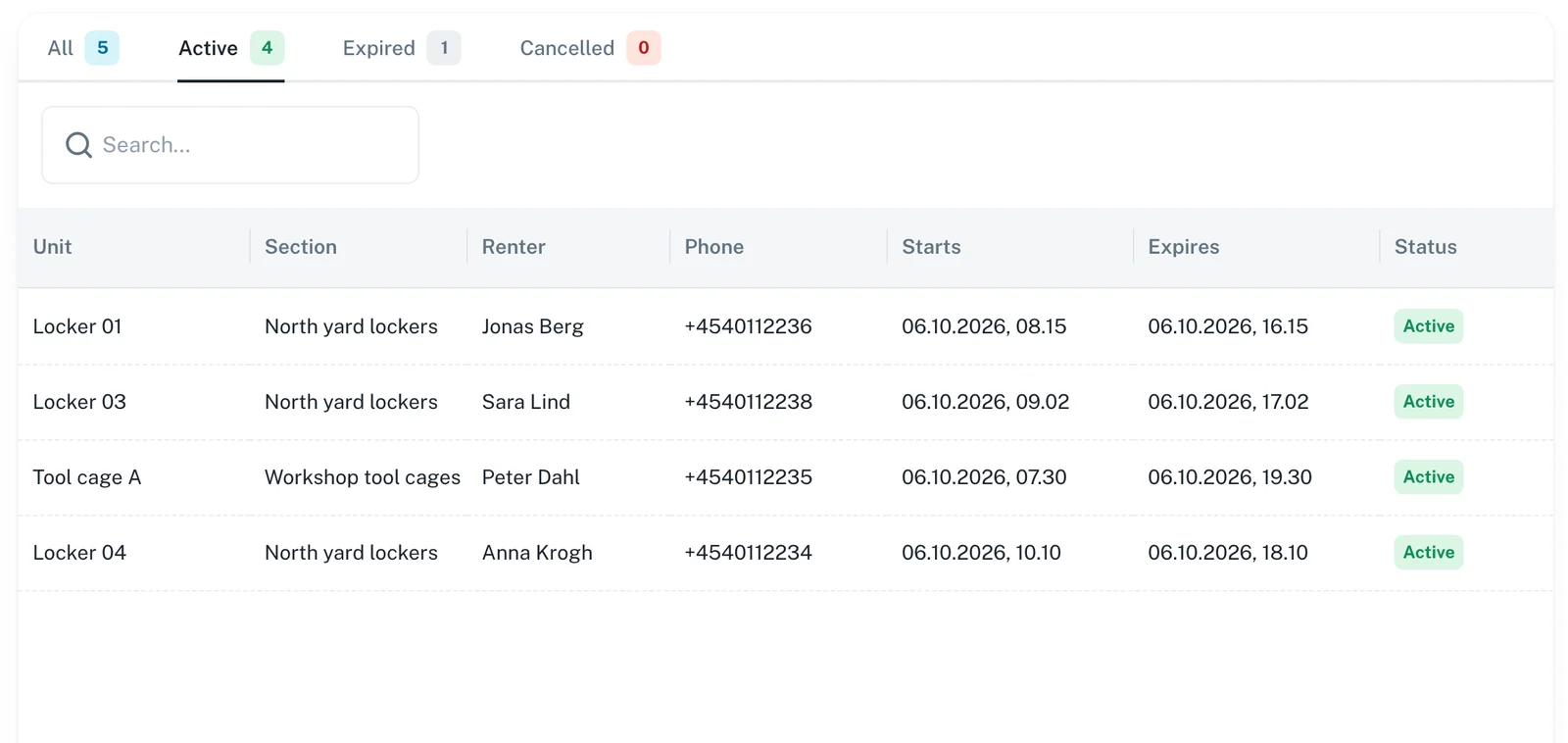
Task: Click expiry time 06.10.2026, 17.02
Action: click(x=1228, y=402)
